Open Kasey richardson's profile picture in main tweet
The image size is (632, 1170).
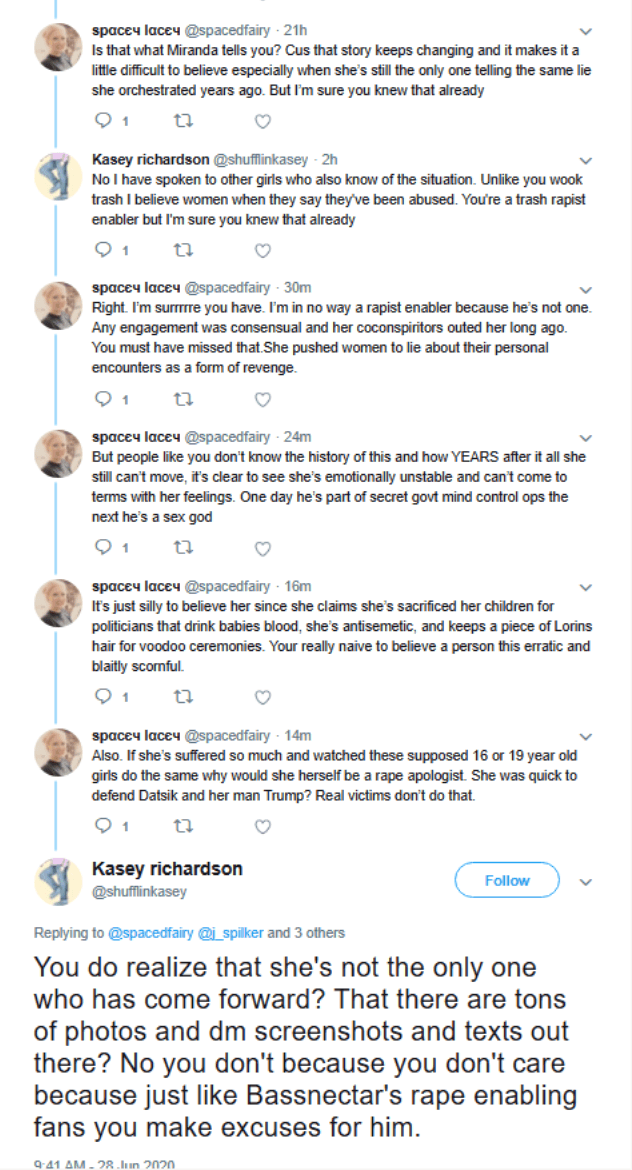pos(58,881)
